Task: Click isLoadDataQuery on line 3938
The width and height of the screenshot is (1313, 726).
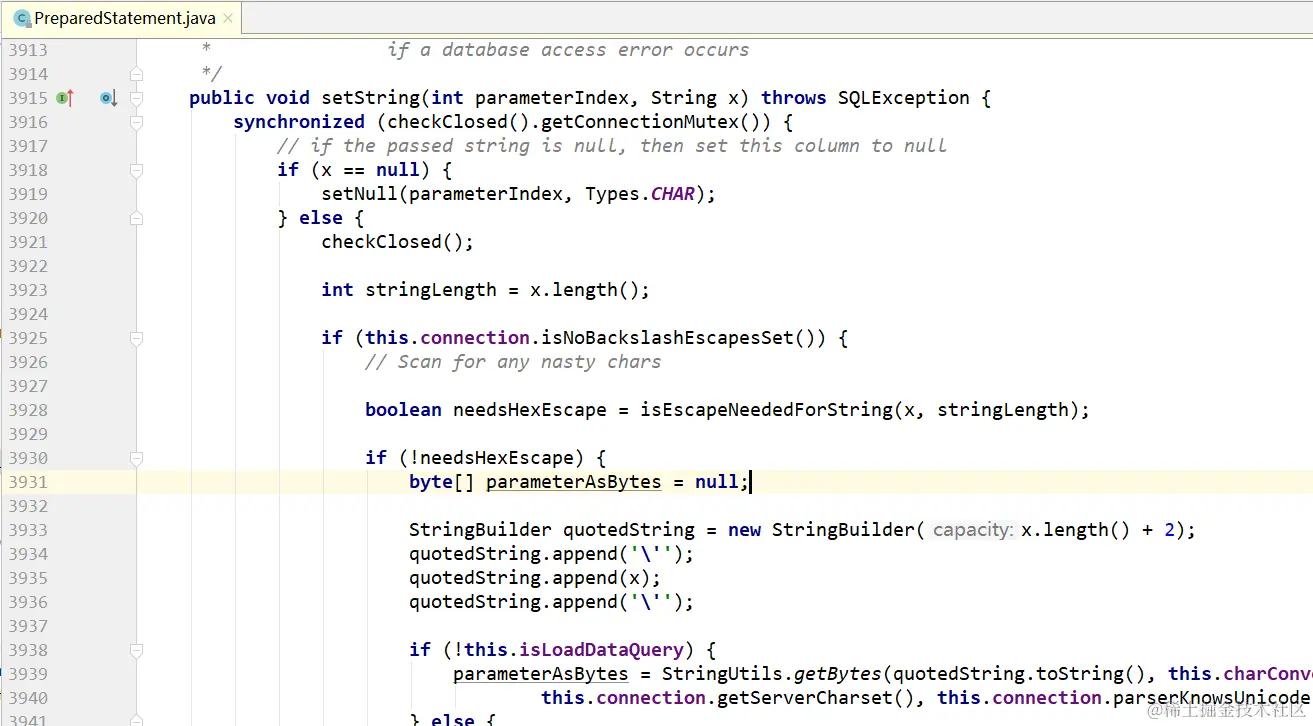Action: coord(601,650)
